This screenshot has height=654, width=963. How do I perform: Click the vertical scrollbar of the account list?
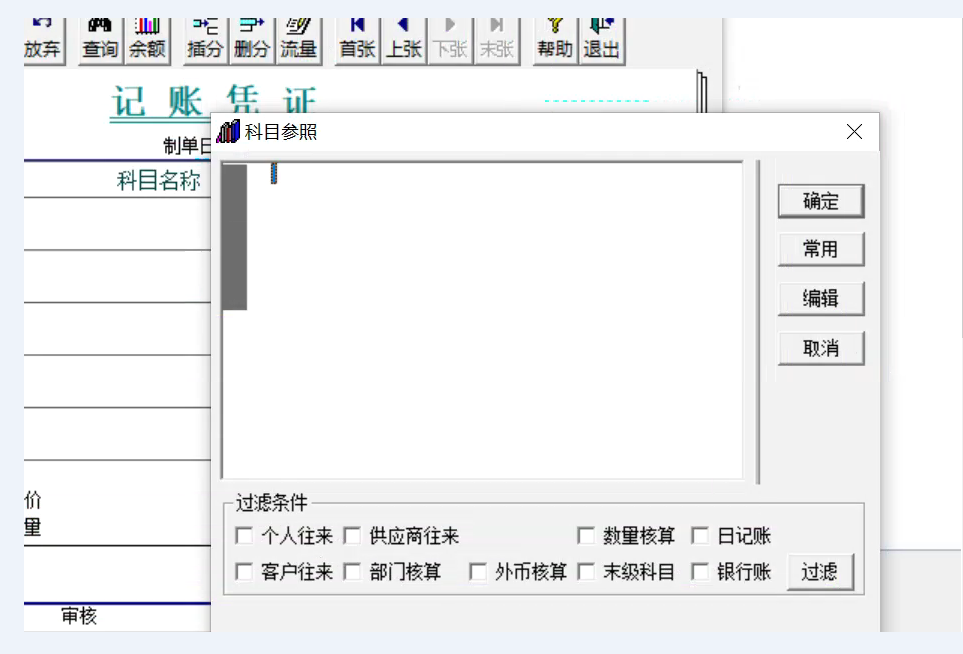758,322
